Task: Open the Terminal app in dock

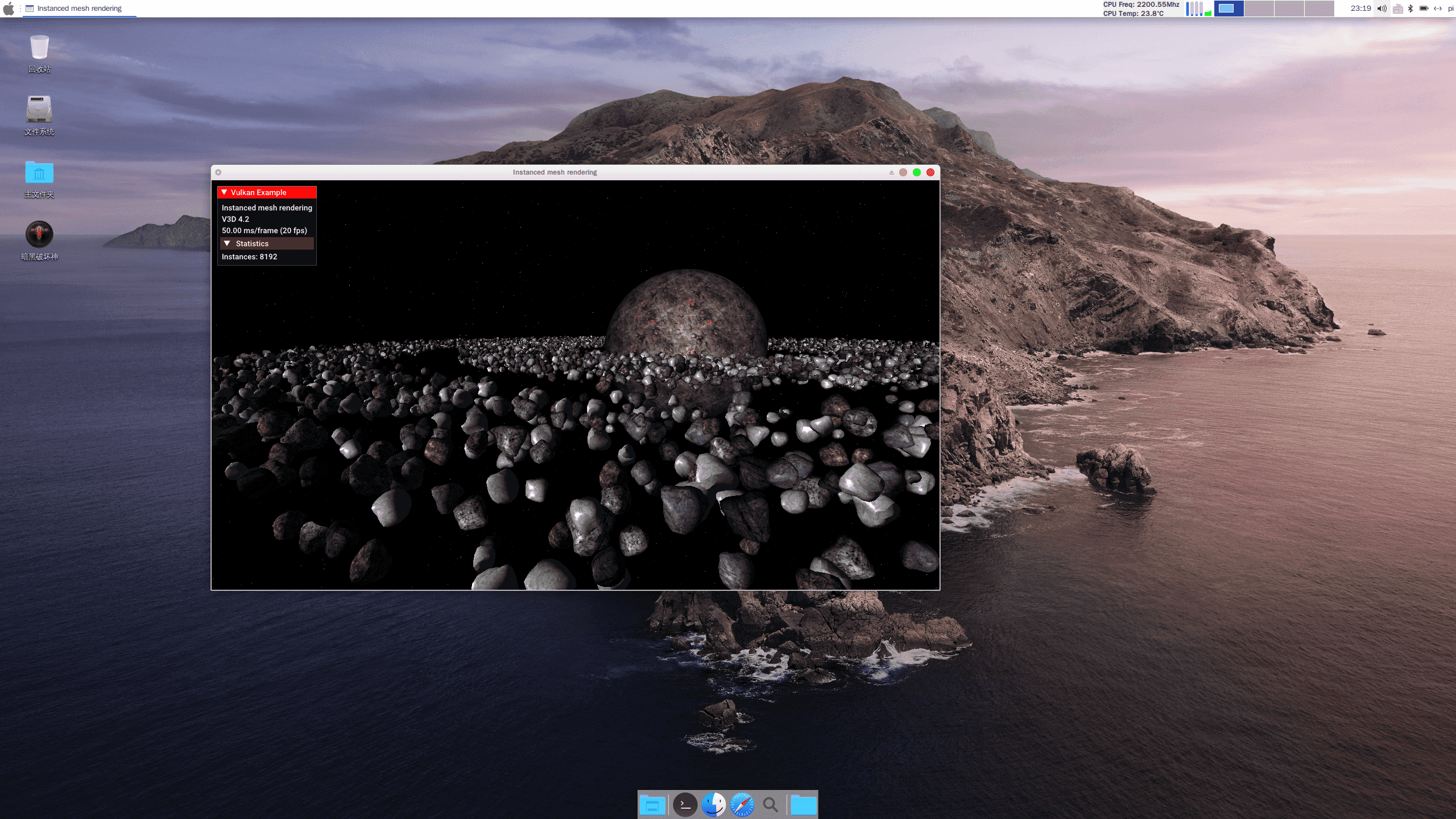Action: 683,804
